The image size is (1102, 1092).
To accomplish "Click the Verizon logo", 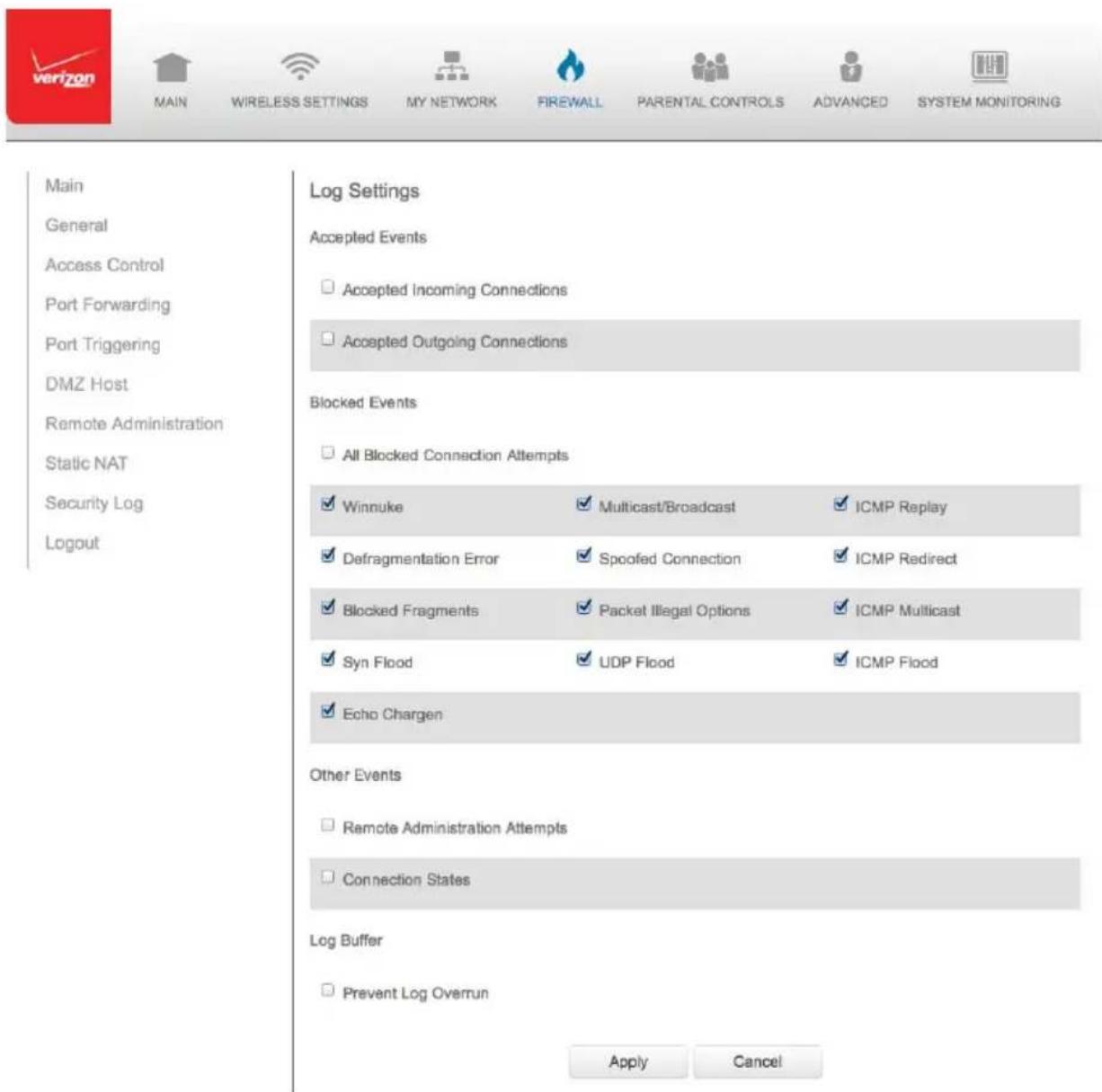I will click(59, 67).
